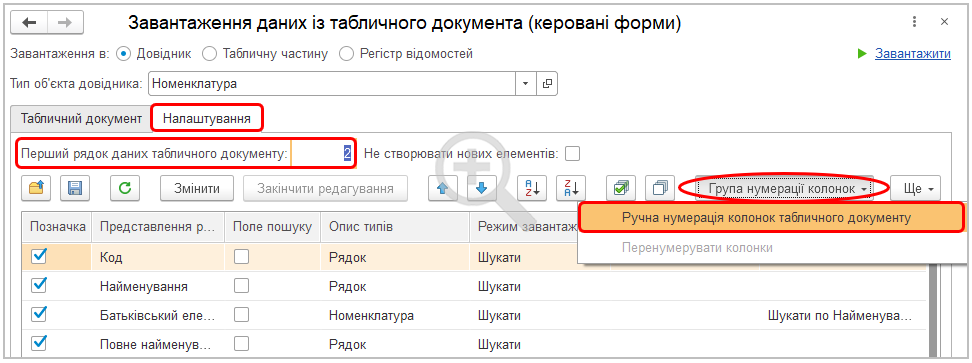Select the Батьківський еле… cell
Screen dimensions: 972x363
(158, 315)
